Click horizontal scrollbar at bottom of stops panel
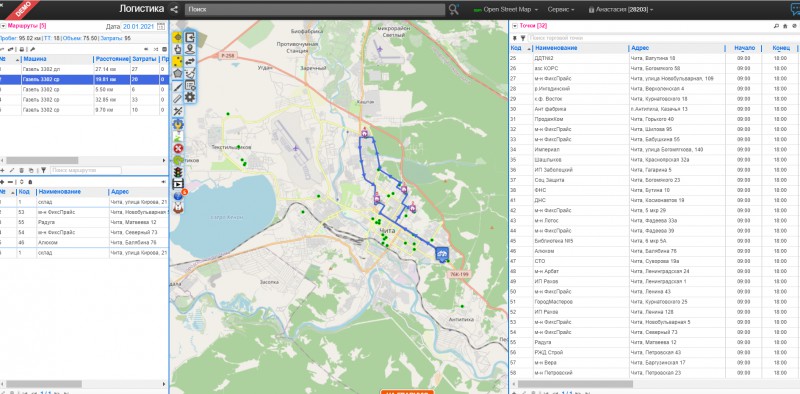Viewport: 800px width, 394px height. [x=43, y=384]
